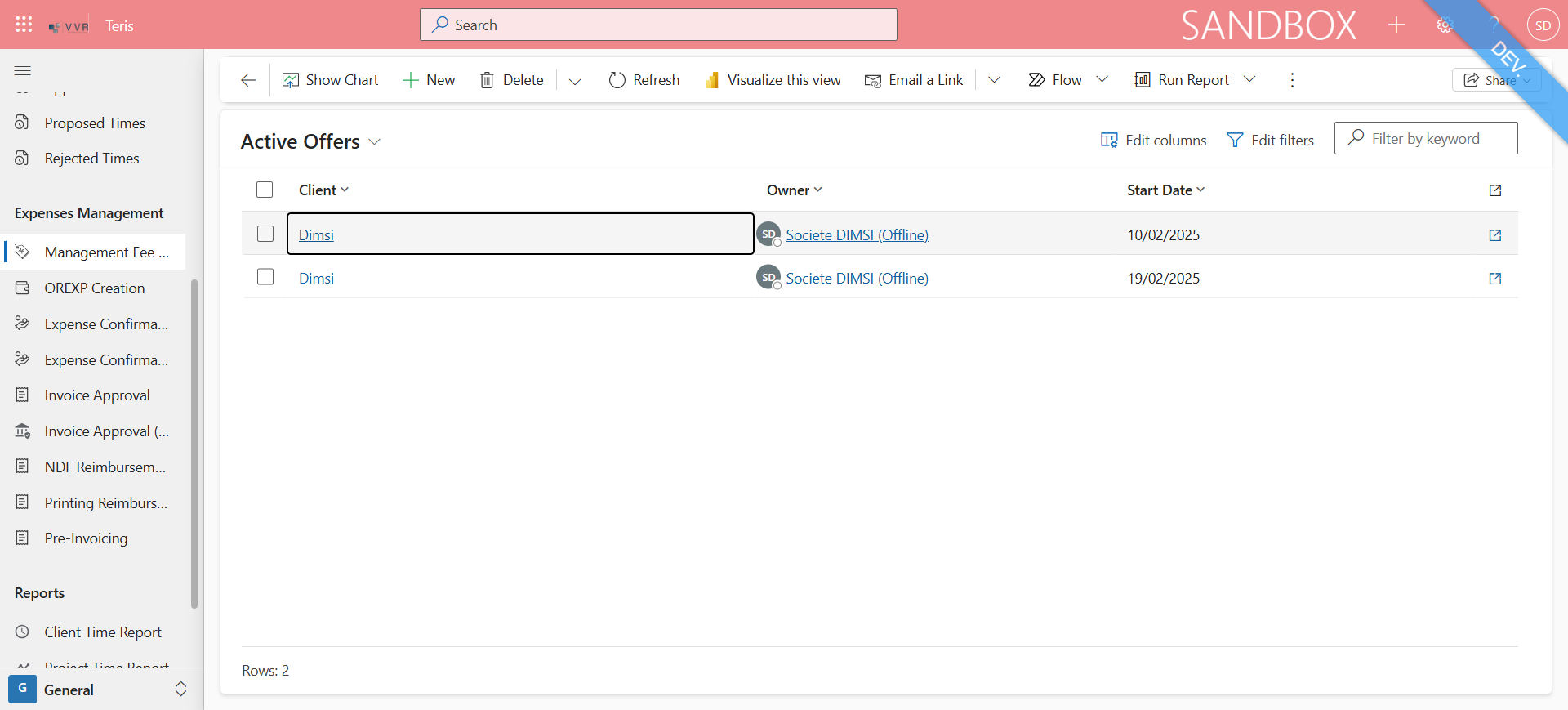Expand the Flow dropdown chevron
This screenshot has height=710, width=1568.
coord(1102,79)
